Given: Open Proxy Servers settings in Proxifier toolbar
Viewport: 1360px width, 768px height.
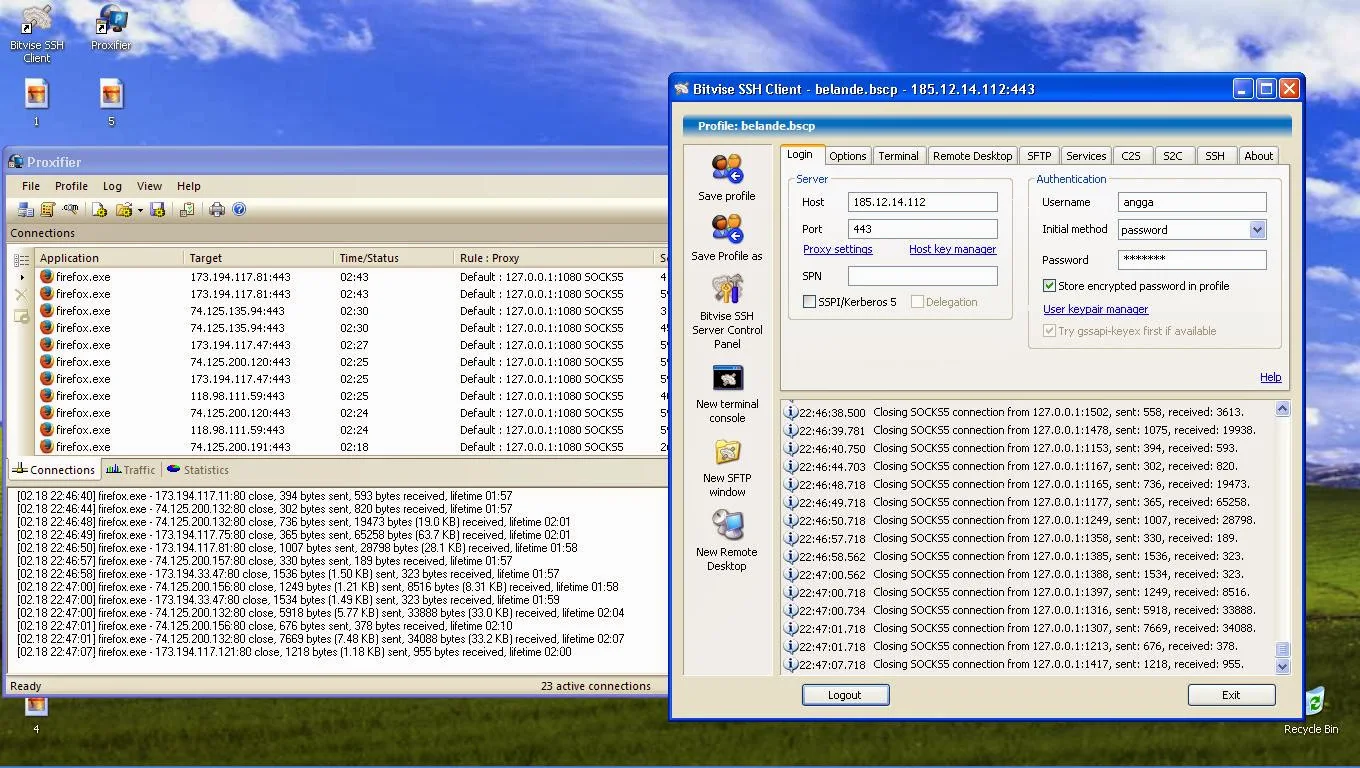Looking at the screenshot, I should (26, 210).
